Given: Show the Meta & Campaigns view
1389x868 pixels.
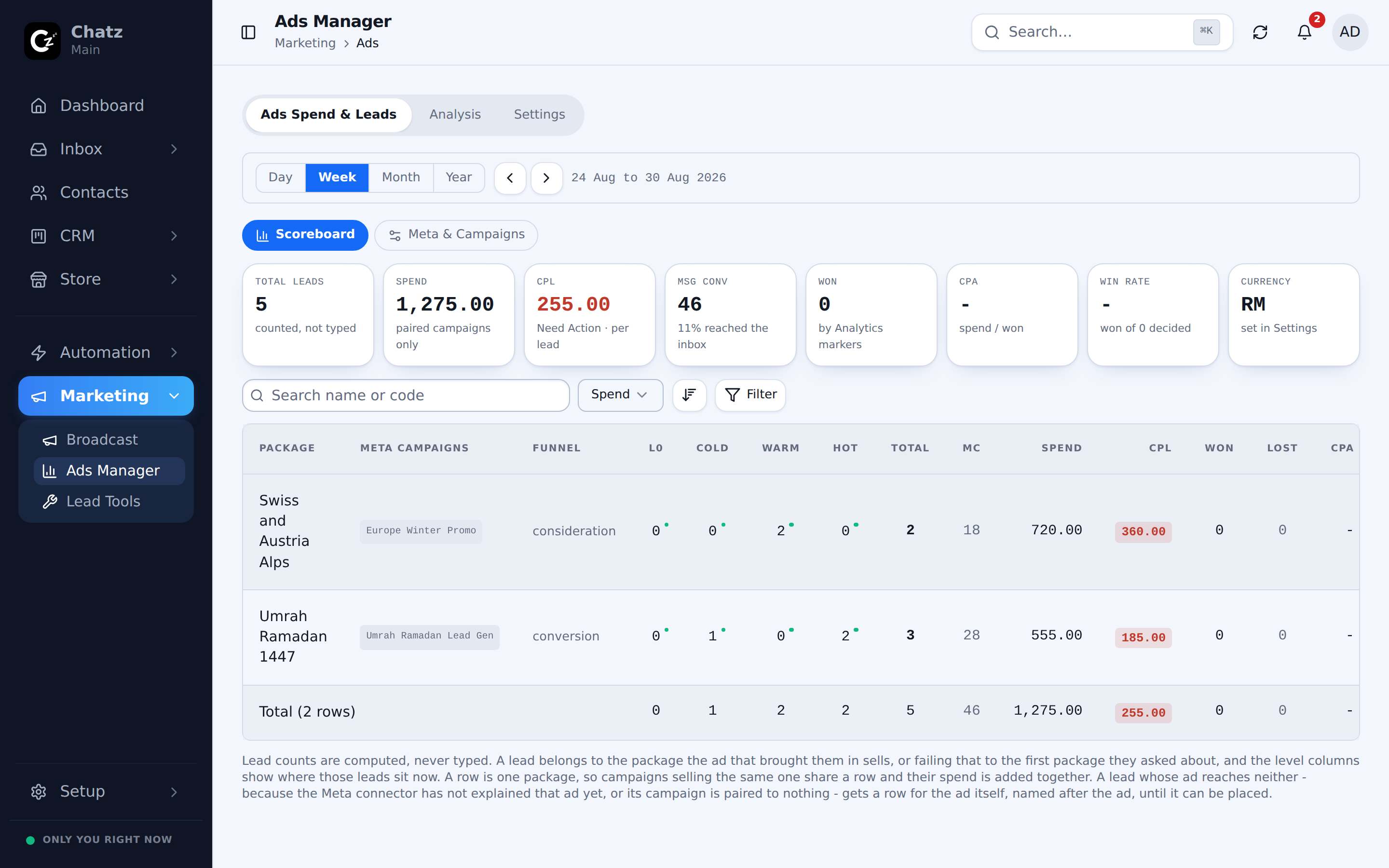Looking at the screenshot, I should 456,235.
